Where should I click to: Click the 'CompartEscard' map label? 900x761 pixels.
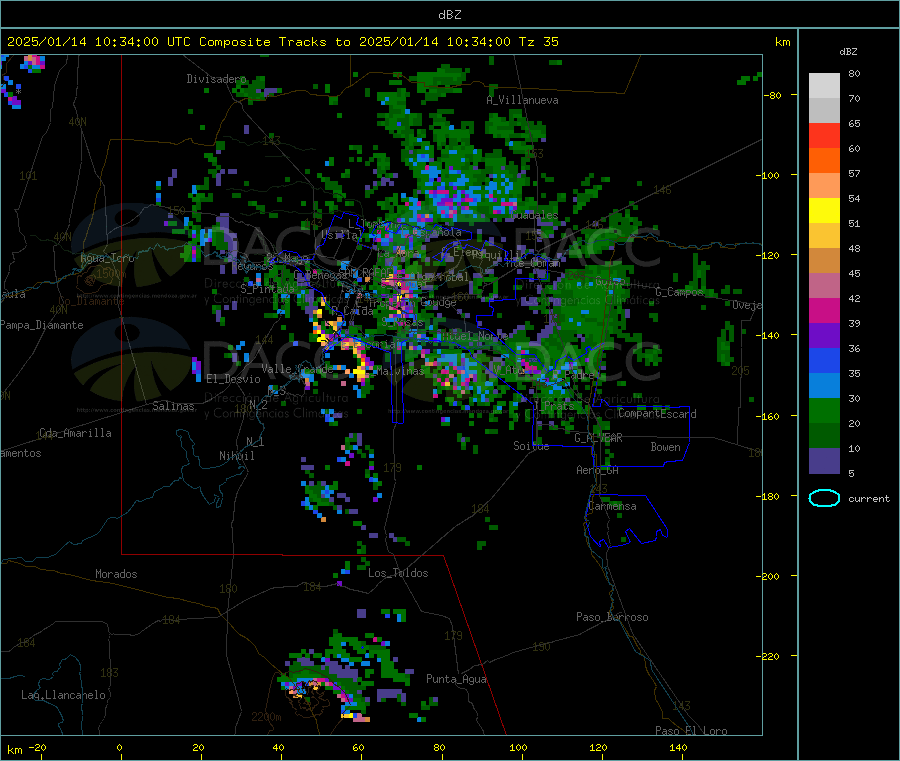tap(657, 414)
